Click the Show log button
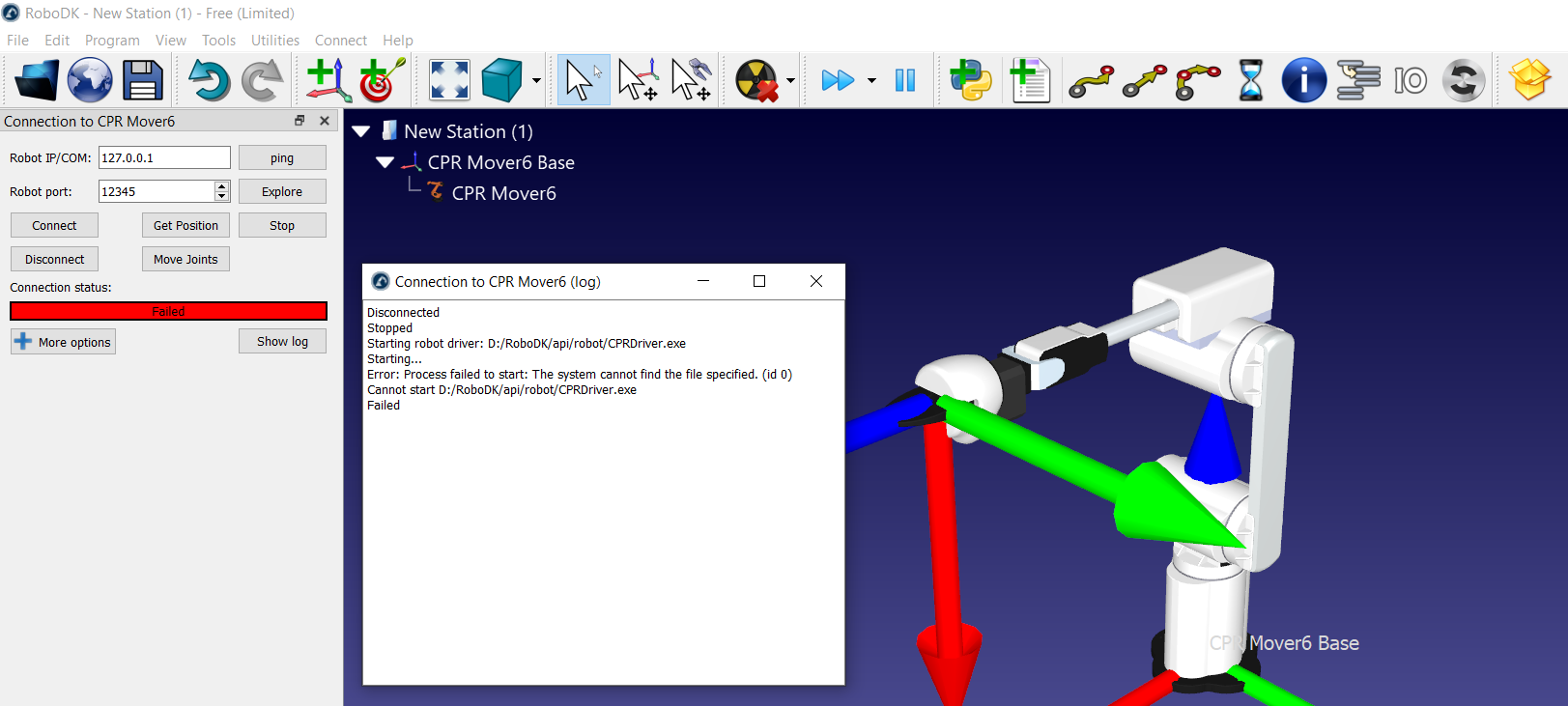The height and width of the screenshot is (706, 1568). tap(282, 342)
